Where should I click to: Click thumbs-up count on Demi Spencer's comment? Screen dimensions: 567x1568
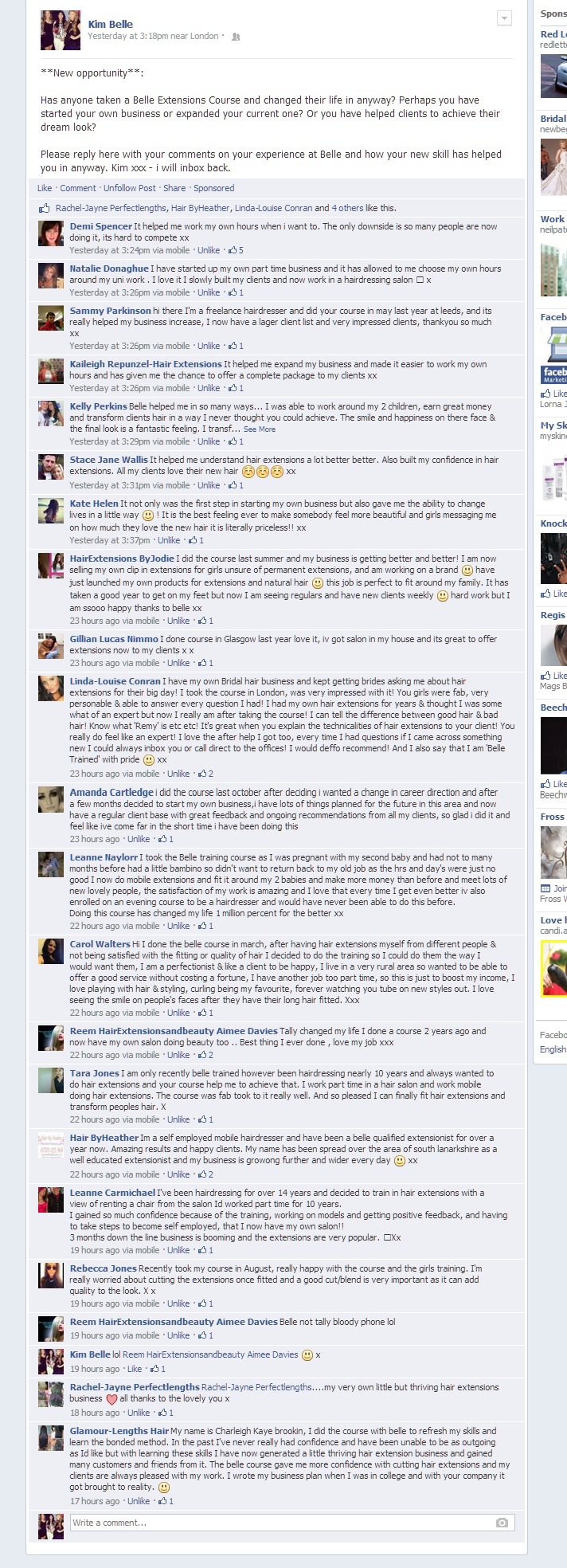point(236,250)
